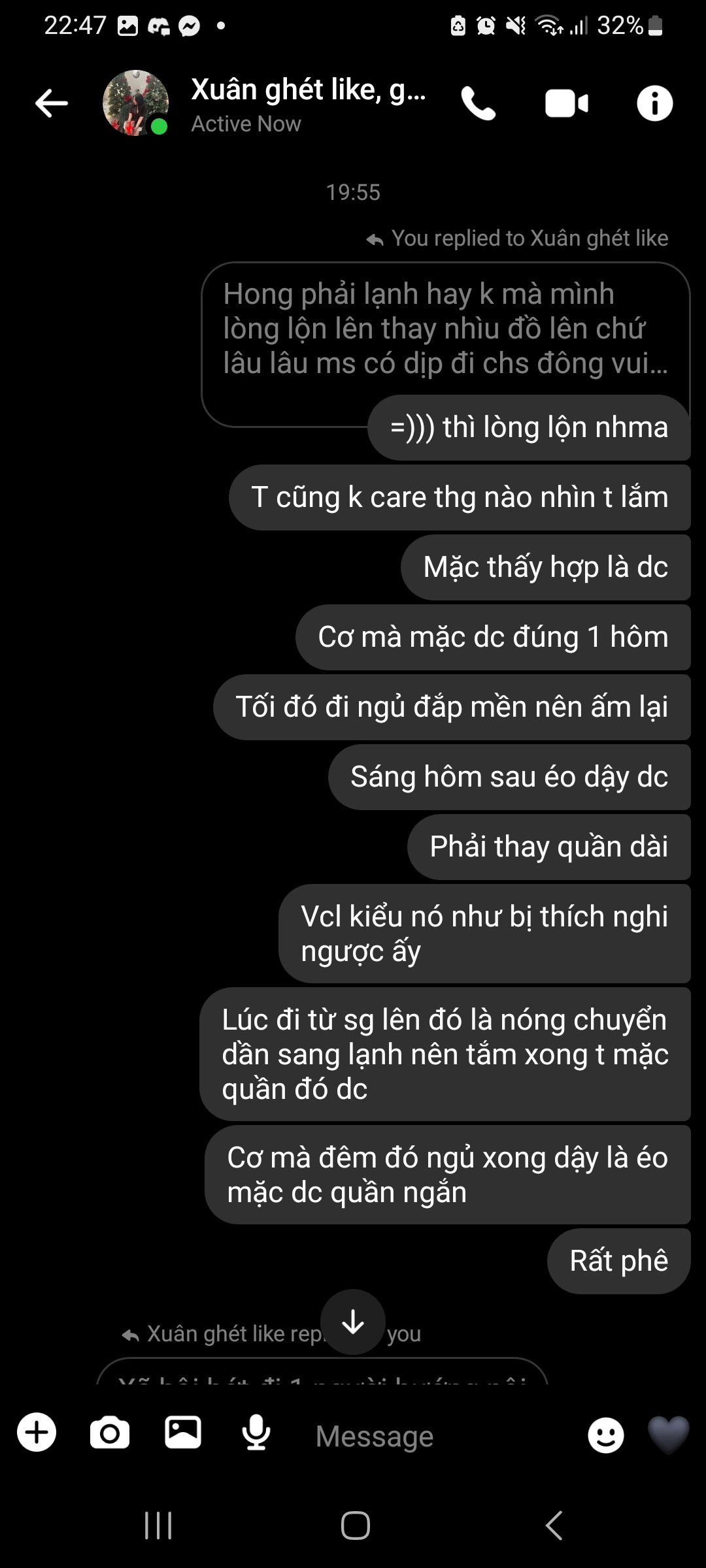Tap the Android navigation back chevron
706x1568 pixels.
(554, 1526)
